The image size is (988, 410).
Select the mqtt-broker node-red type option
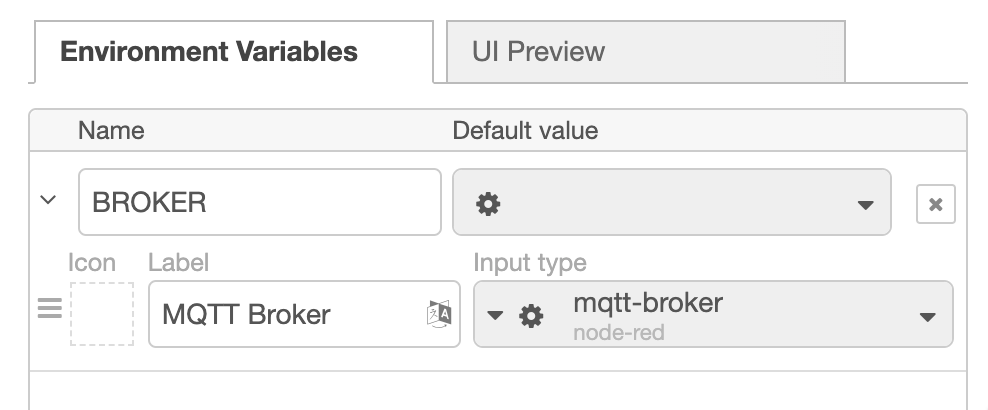(648, 316)
